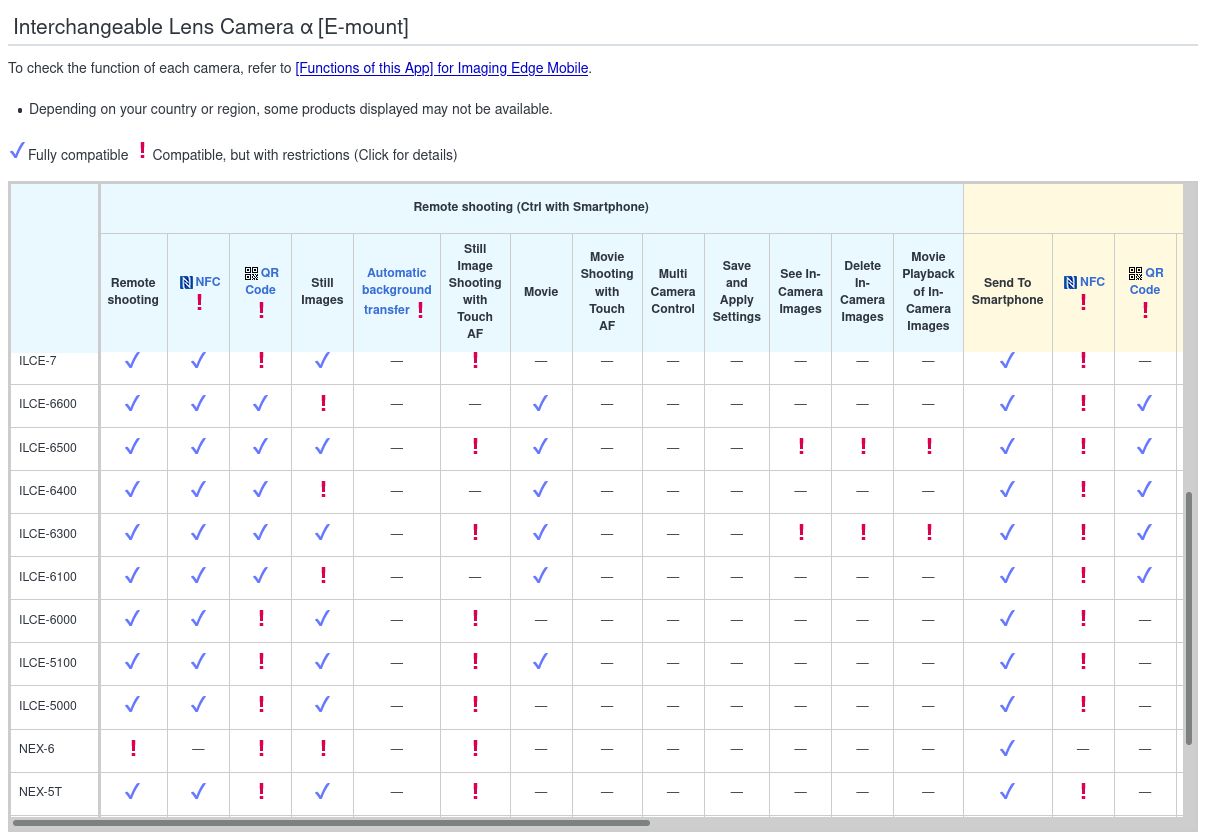Screen dimensions: 1213x834
Task: Click ILCE-6500 Movie Playback restriction icon
Action: point(929,447)
